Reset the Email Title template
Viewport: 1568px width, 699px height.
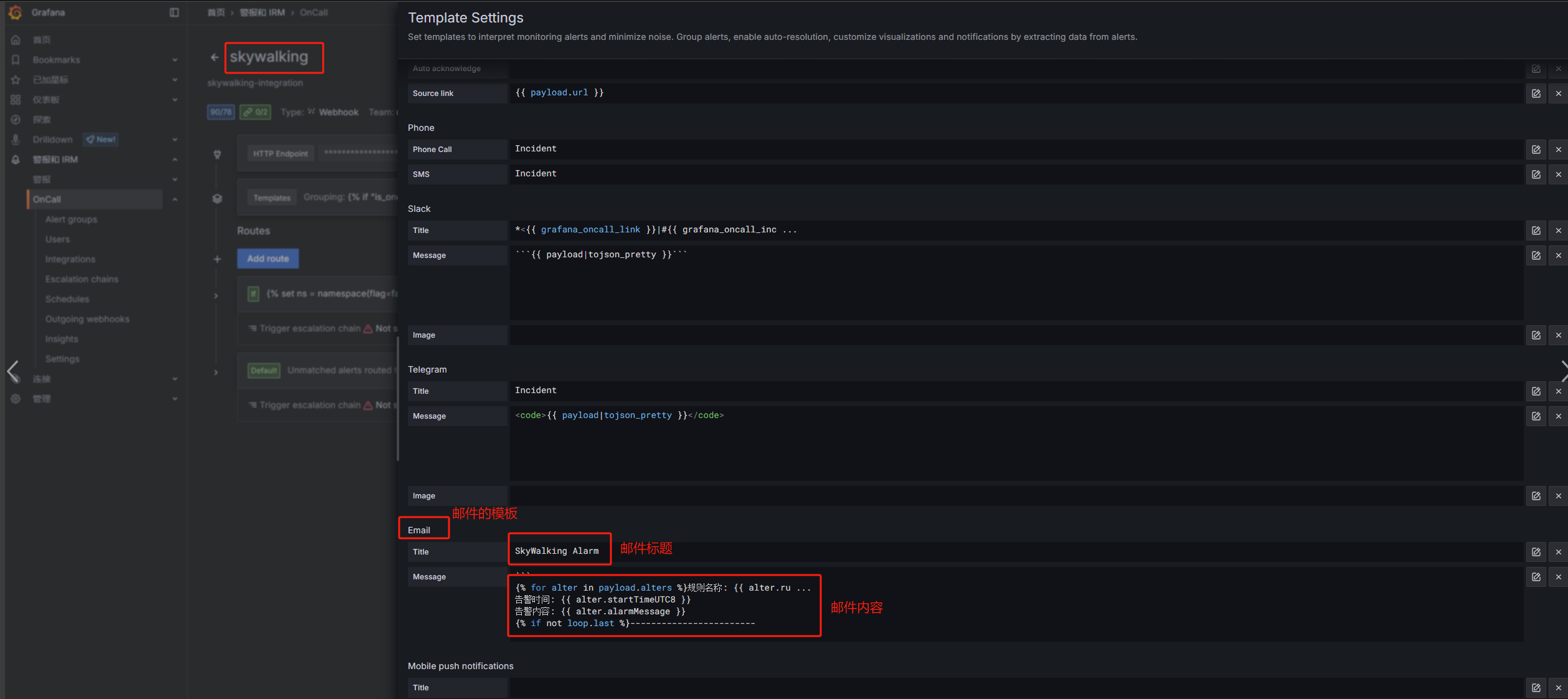click(1558, 552)
